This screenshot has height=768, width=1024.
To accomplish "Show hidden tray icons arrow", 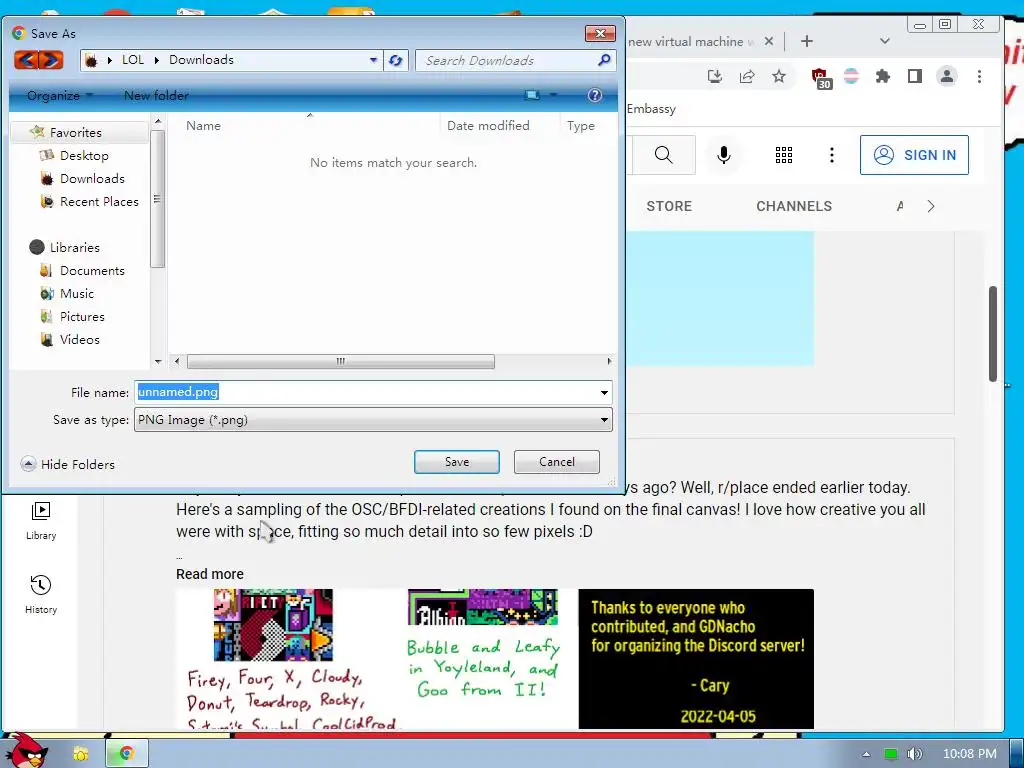I will point(866,754).
